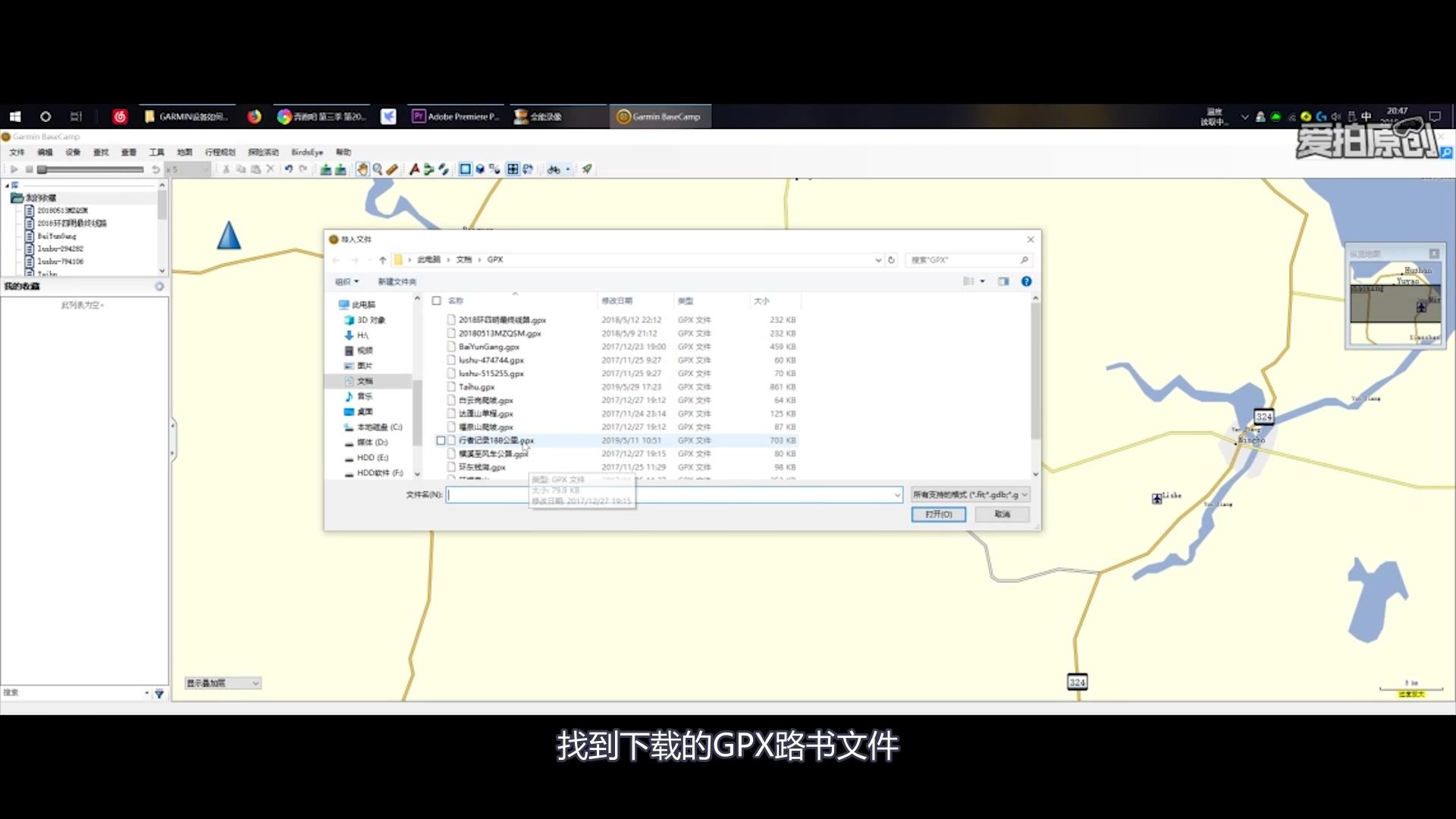Activate the Zoom magnifier tool
This screenshot has height=819, width=1456.
click(x=378, y=168)
